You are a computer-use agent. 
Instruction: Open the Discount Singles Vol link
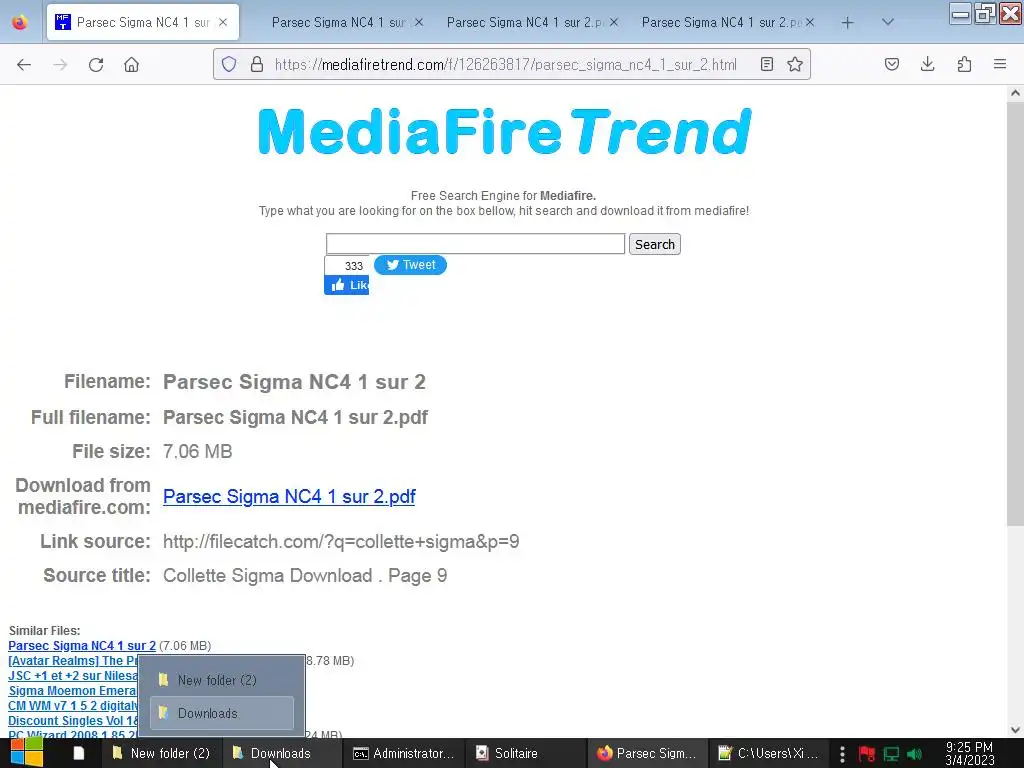72,720
